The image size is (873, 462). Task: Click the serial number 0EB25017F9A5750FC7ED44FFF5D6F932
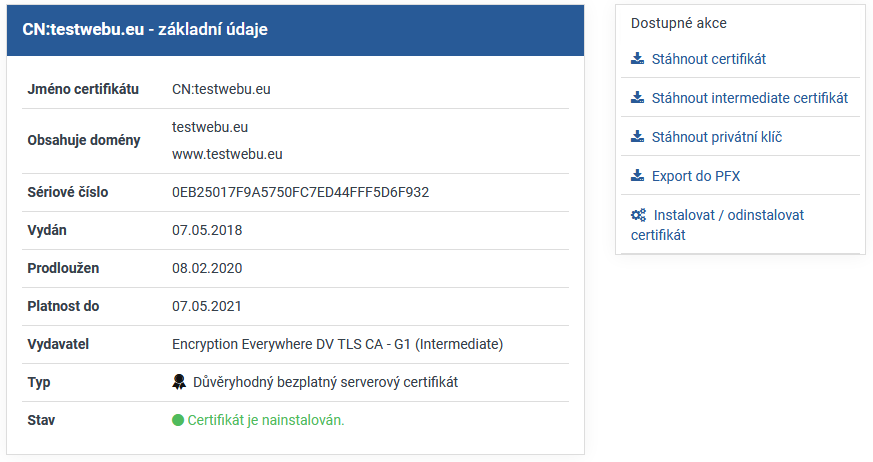(300, 192)
